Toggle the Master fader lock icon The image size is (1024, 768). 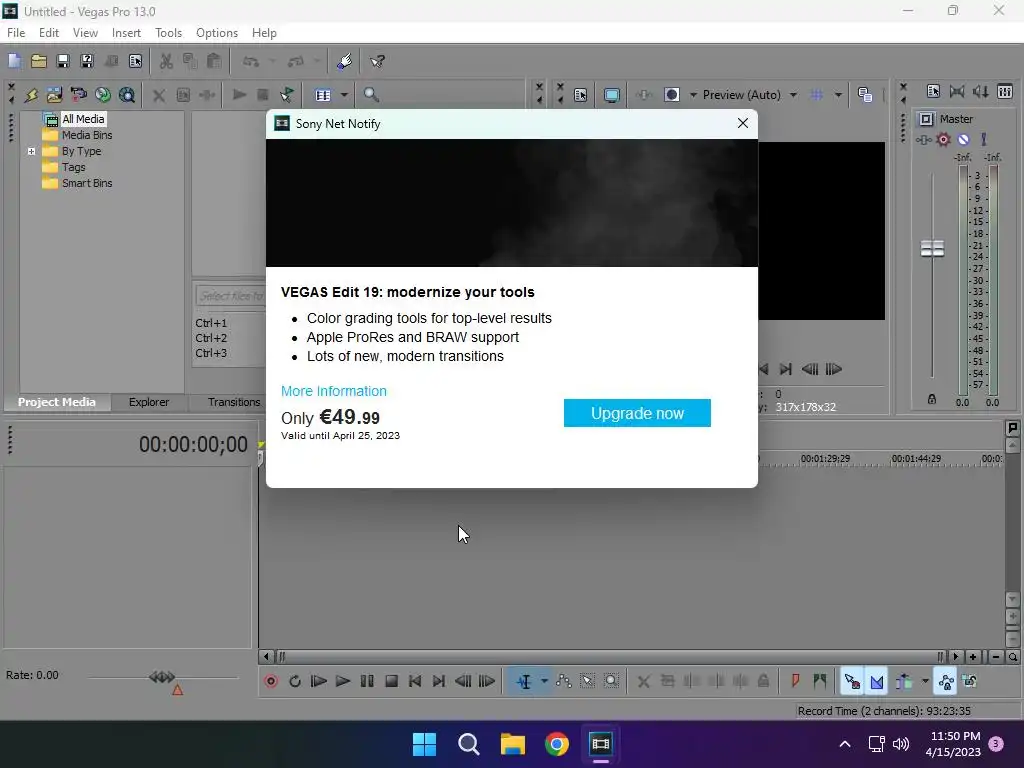coord(932,399)
